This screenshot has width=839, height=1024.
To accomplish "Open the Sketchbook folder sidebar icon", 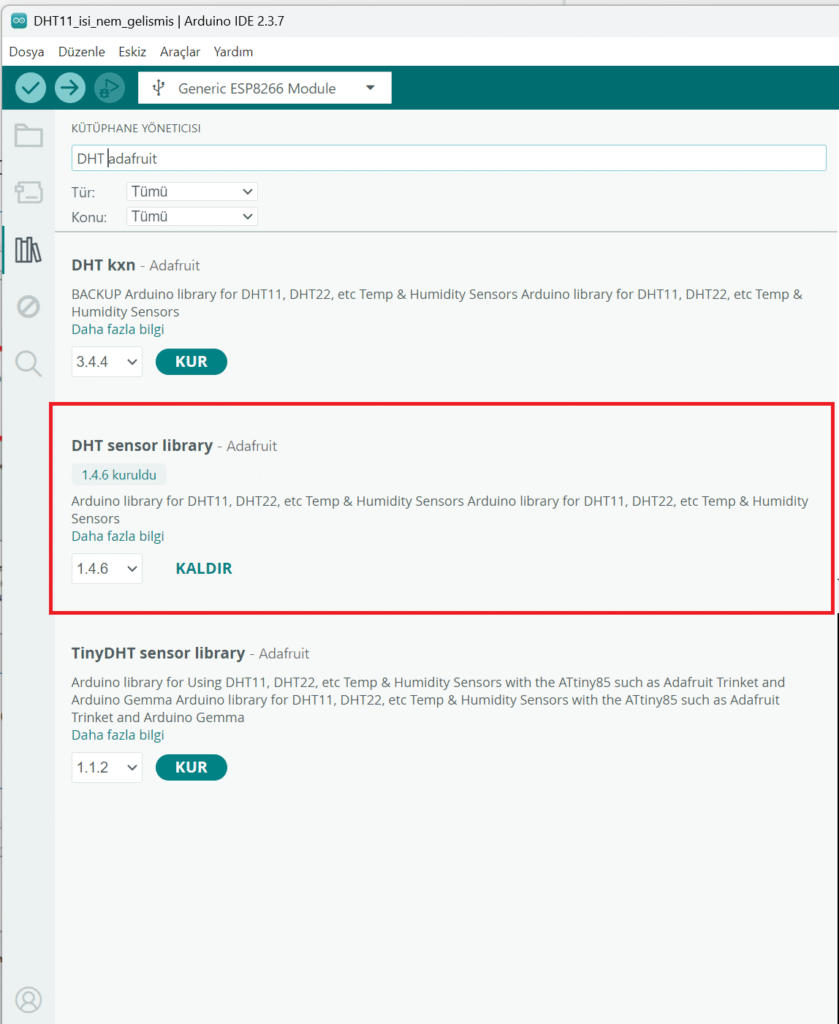I will [28, 136].
